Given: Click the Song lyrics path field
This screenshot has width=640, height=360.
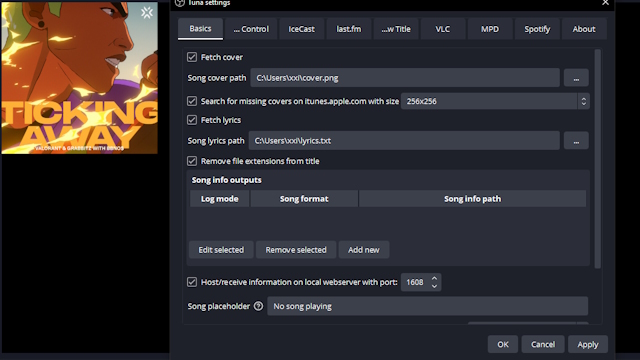Looking at the screenshot, I should tap(404, 141).
